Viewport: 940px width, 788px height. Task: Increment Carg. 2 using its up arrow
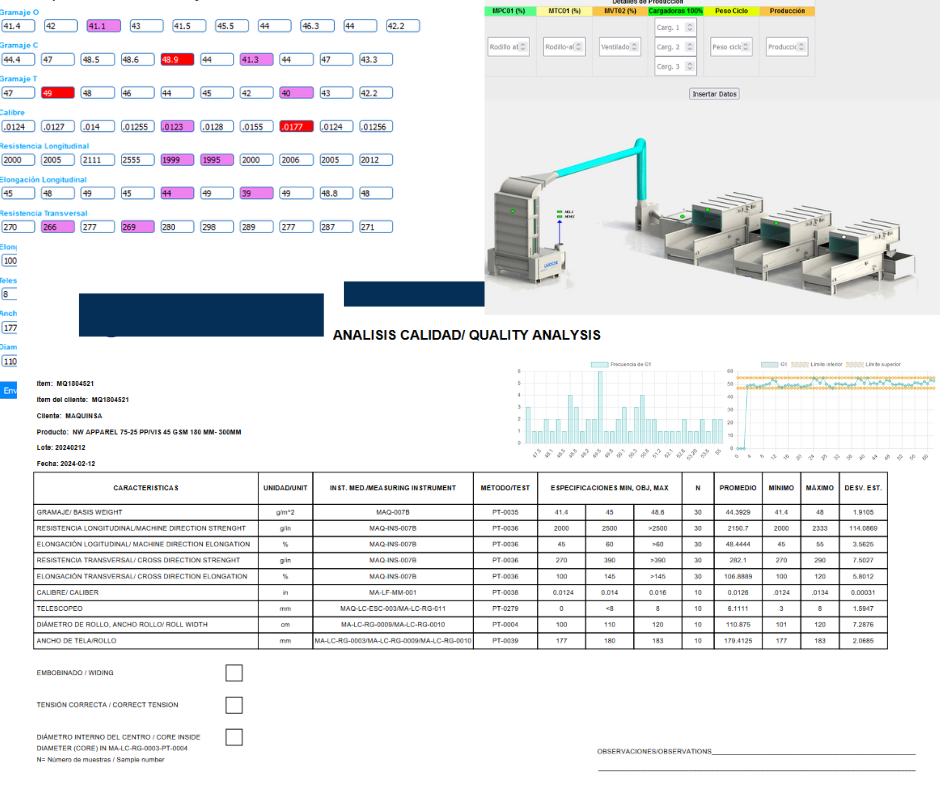pyautogui.click(x=691, y=43)
